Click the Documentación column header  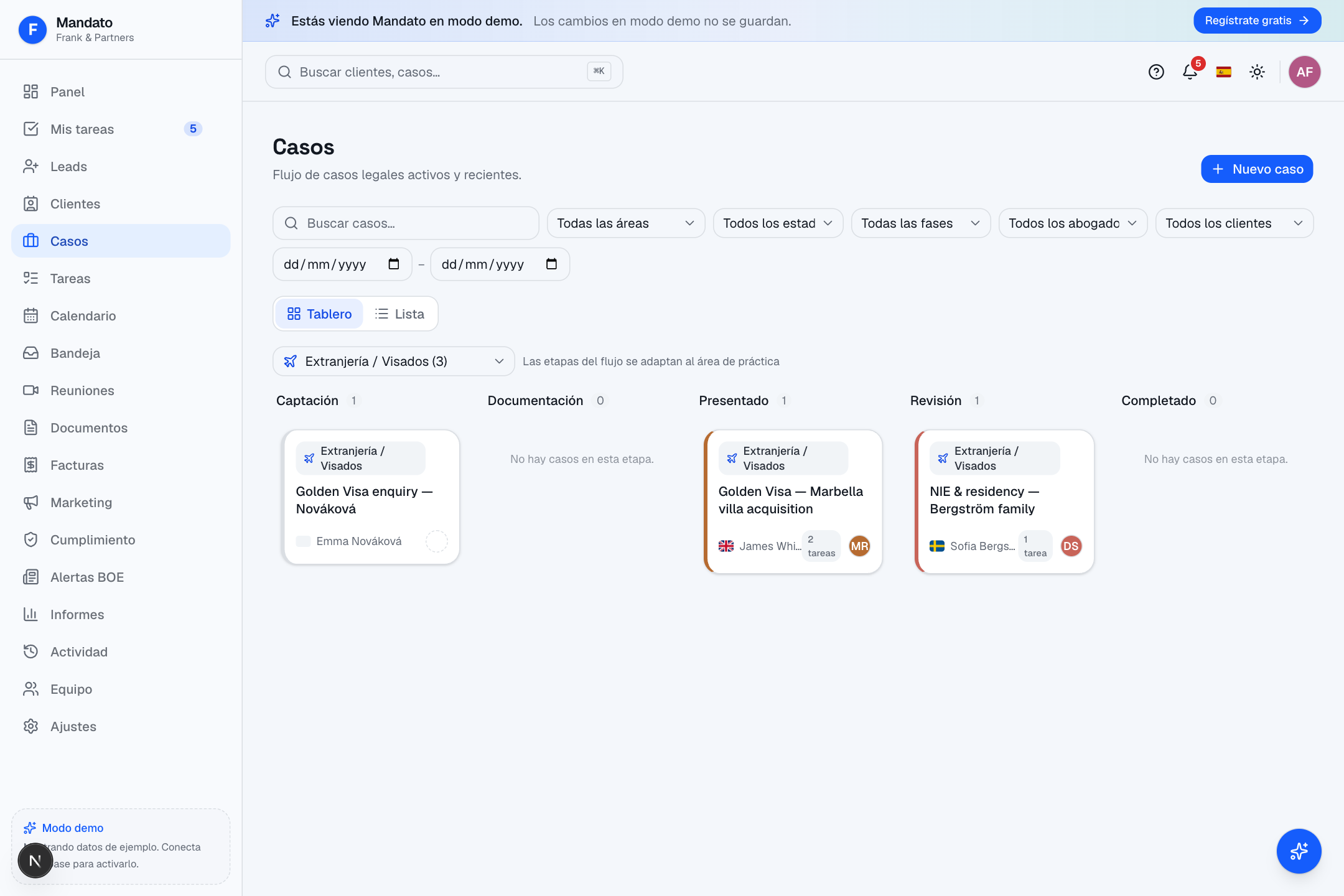[535, 400]
